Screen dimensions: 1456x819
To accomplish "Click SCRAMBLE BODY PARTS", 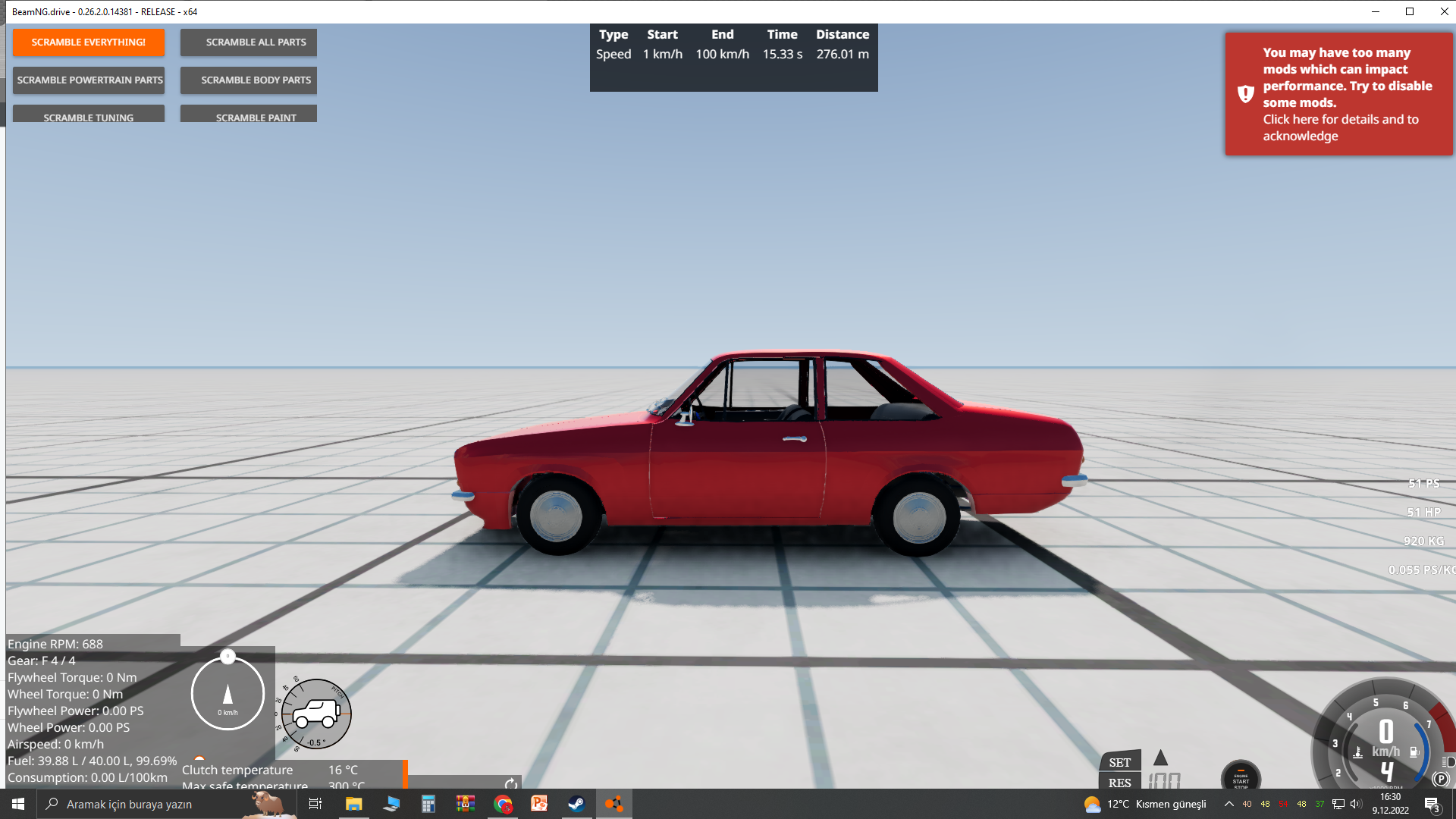I will pyautogui.click(x=249, y=80).
